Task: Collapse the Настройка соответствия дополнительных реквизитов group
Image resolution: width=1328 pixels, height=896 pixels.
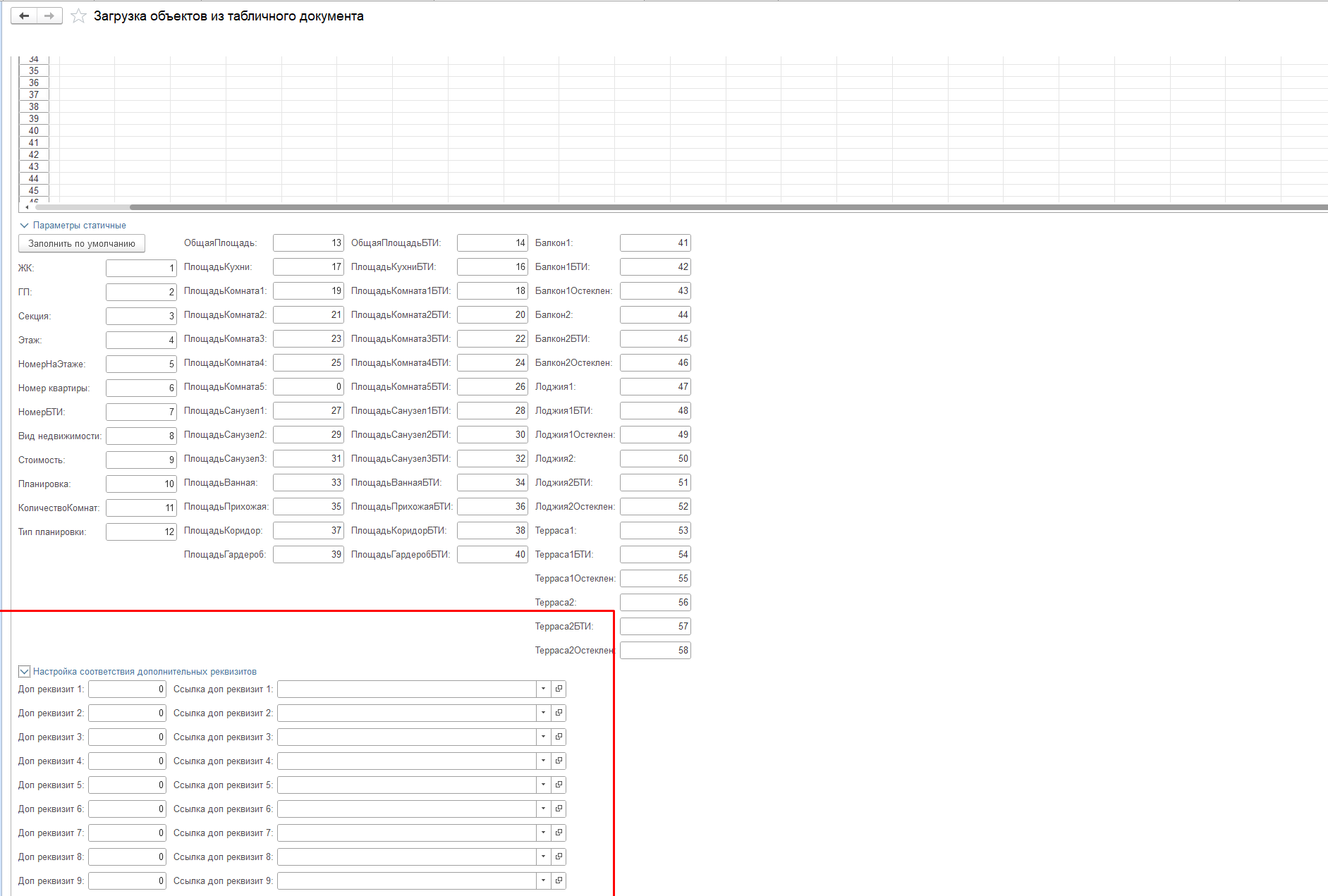Action: (24, 672)
